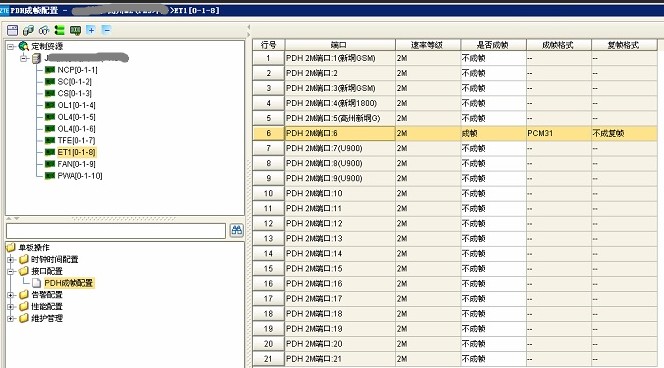
Task: Click the folder icon of 时钟时间配置
Action: coord(24,259)
